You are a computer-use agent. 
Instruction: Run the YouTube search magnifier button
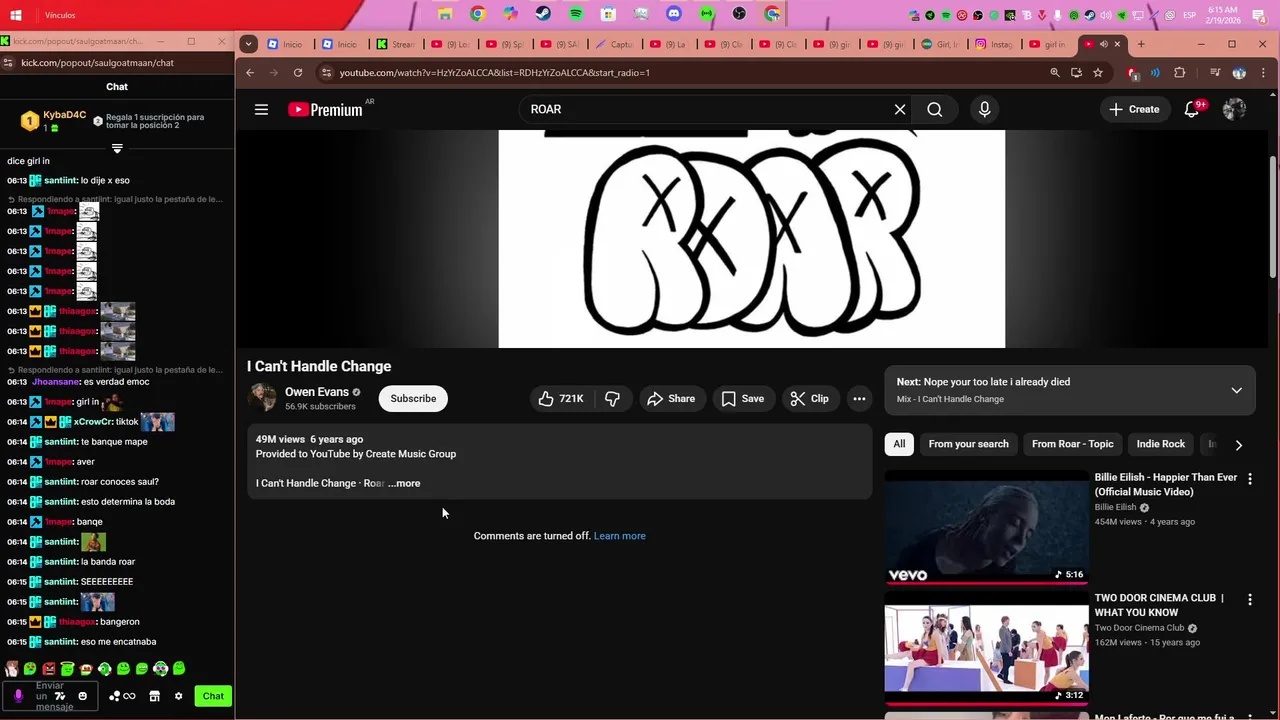tap(934, 110)
